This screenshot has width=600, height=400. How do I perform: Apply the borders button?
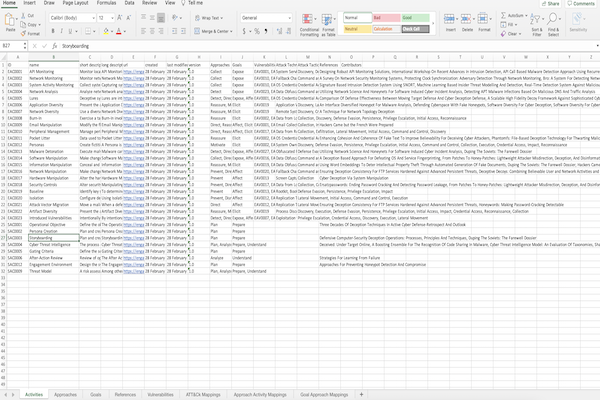click(88, 31)
